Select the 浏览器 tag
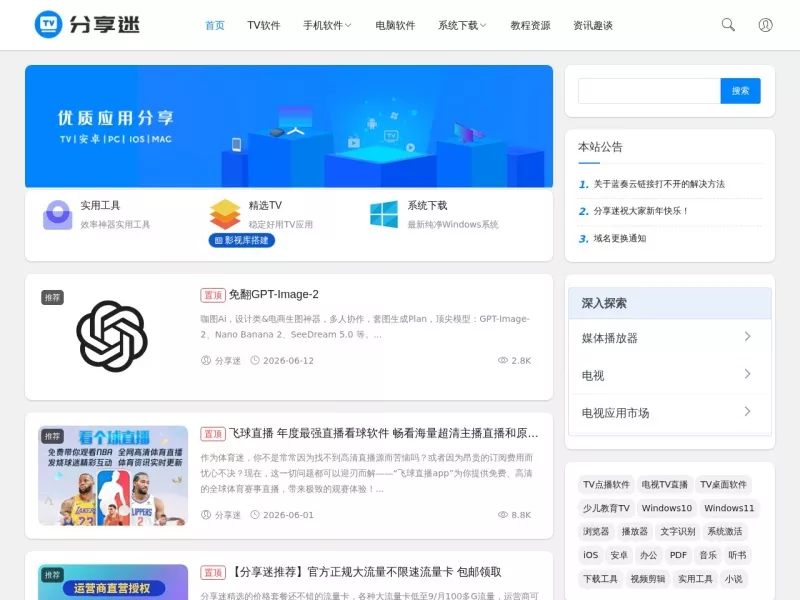This screenshot has height=600, width=800. [x=595, y=532]
